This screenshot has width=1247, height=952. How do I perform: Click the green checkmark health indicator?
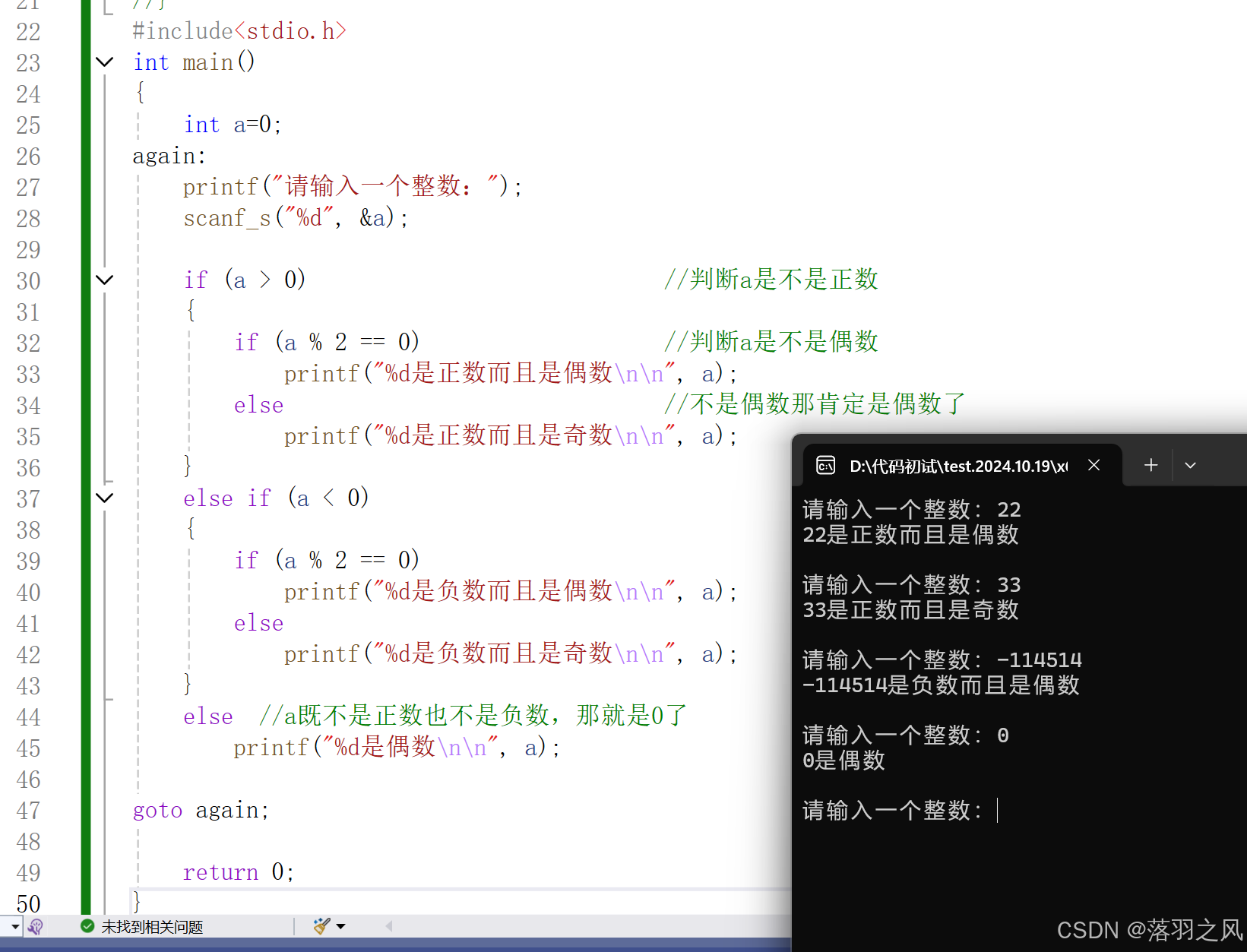[x=86, y=926]
